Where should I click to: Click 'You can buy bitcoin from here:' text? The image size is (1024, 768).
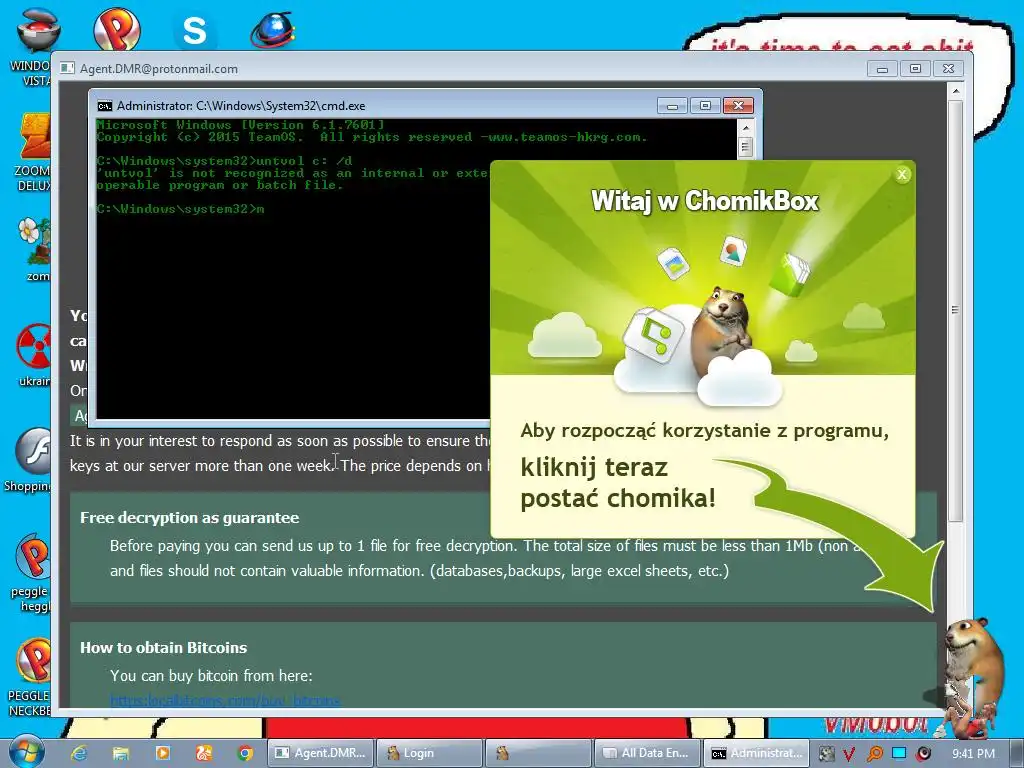pyautogui.click(x=211, y=676)
